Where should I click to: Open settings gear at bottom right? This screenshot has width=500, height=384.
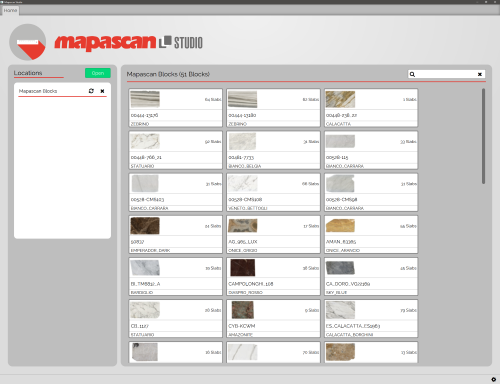494,379
